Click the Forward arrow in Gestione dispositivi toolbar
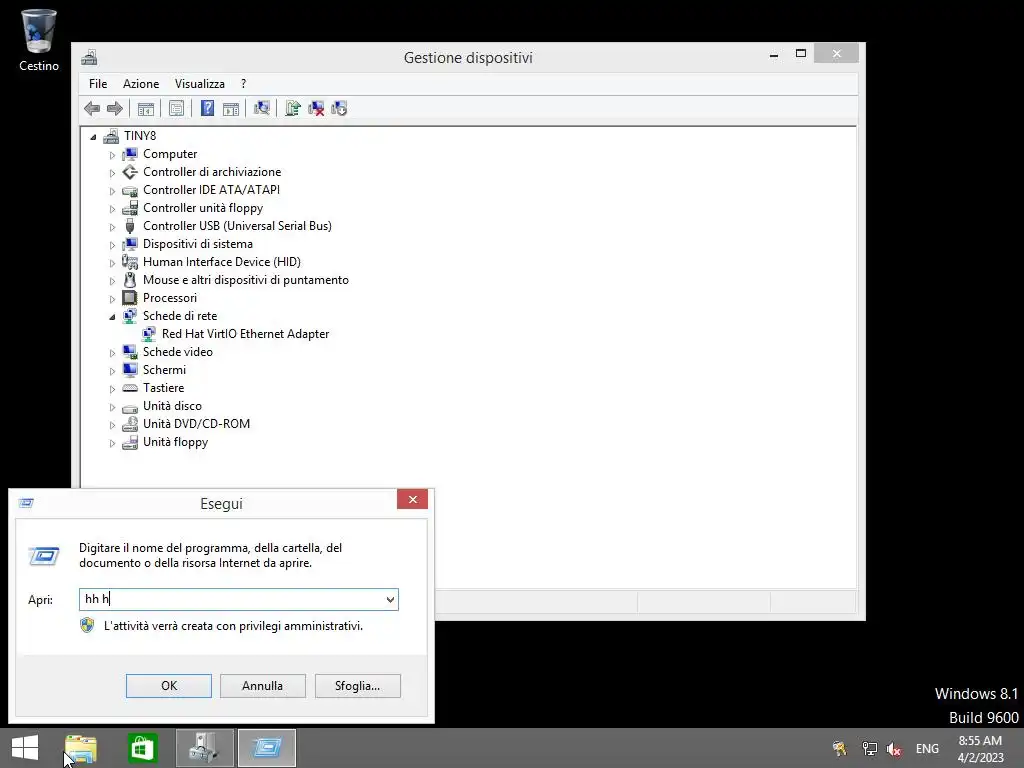 [x=115, y=108]
